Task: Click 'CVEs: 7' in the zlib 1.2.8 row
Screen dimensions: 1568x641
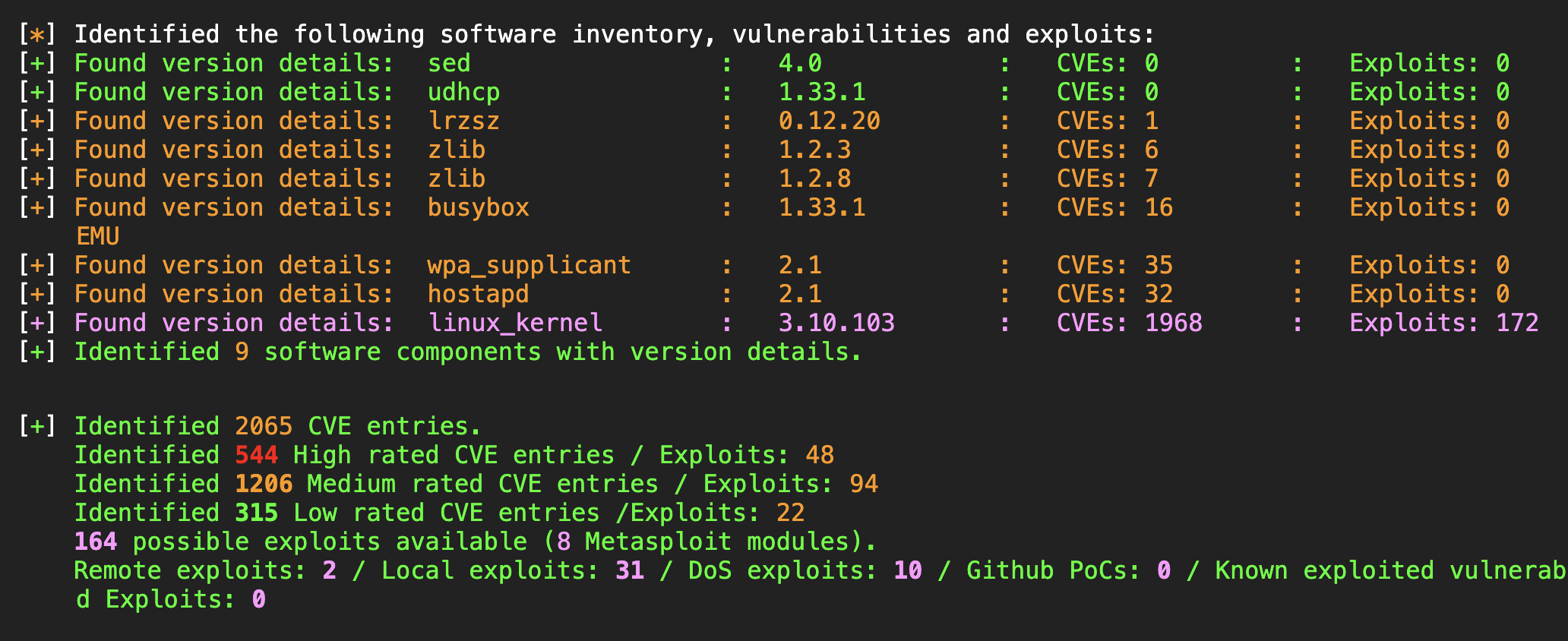Action: click(1108, 178)
